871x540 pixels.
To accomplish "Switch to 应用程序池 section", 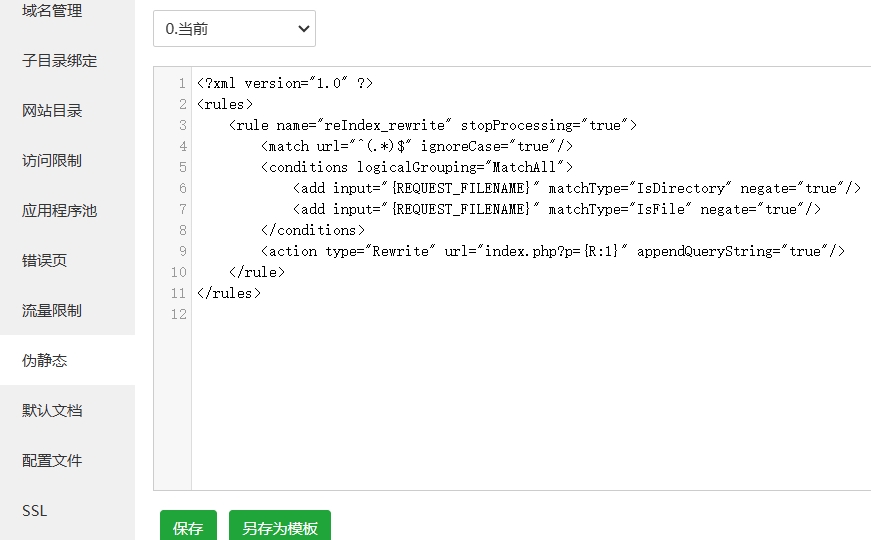I will 59,211.
